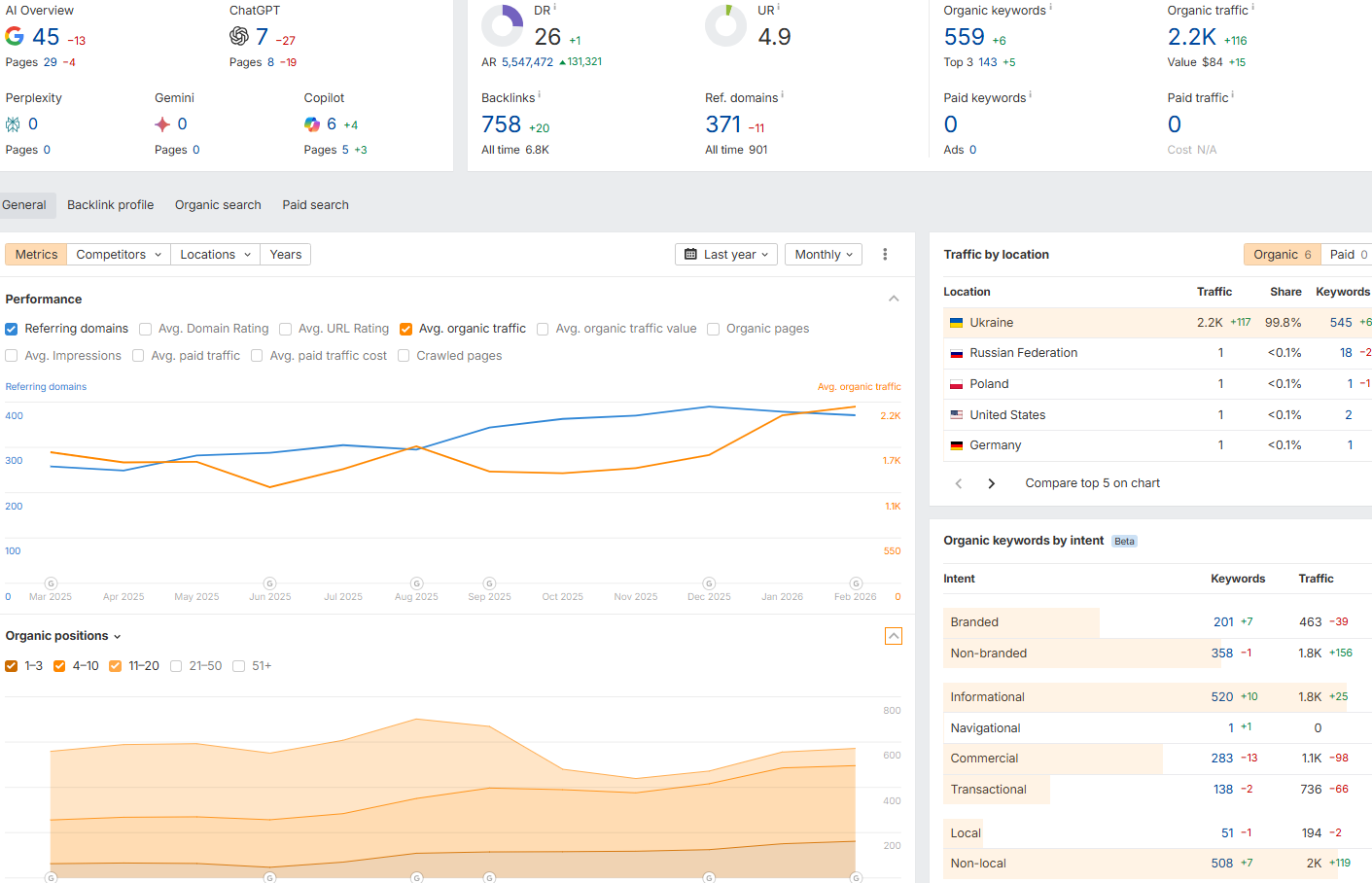Collapse the Performance section chevron
This screenshot has width=1372, height=883.
(894, 299)
